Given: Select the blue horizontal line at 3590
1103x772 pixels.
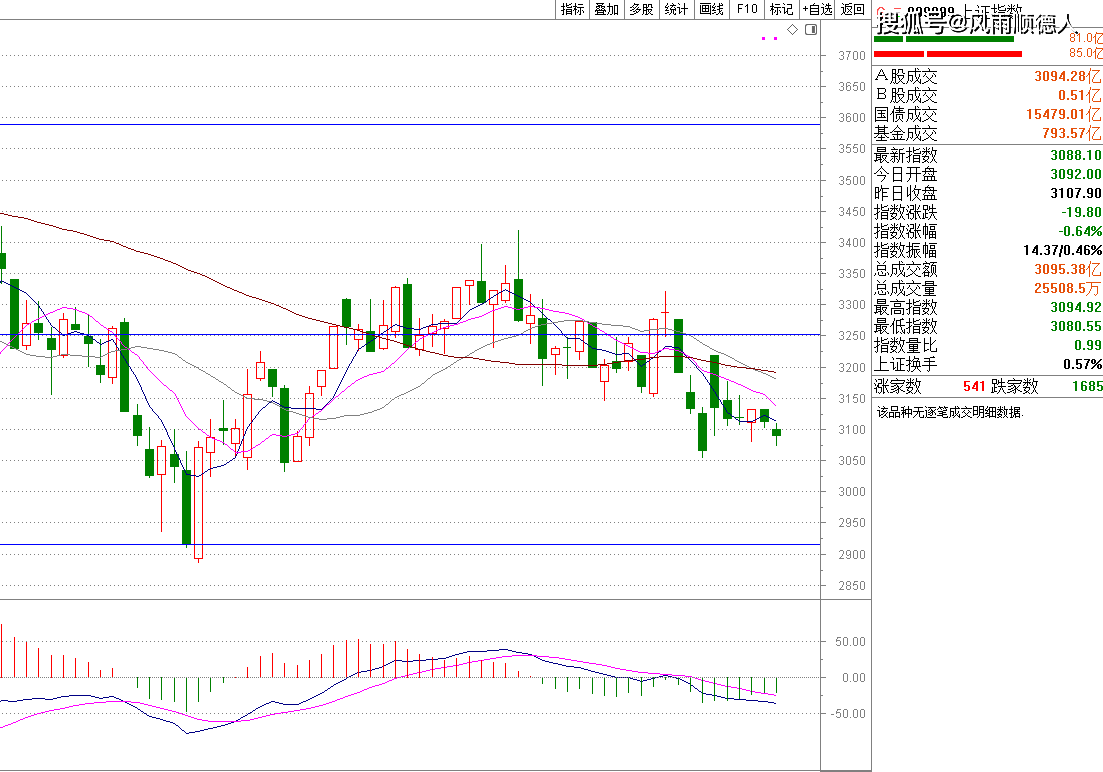Looking at the screenshot, I should click(x=400, y=124).
